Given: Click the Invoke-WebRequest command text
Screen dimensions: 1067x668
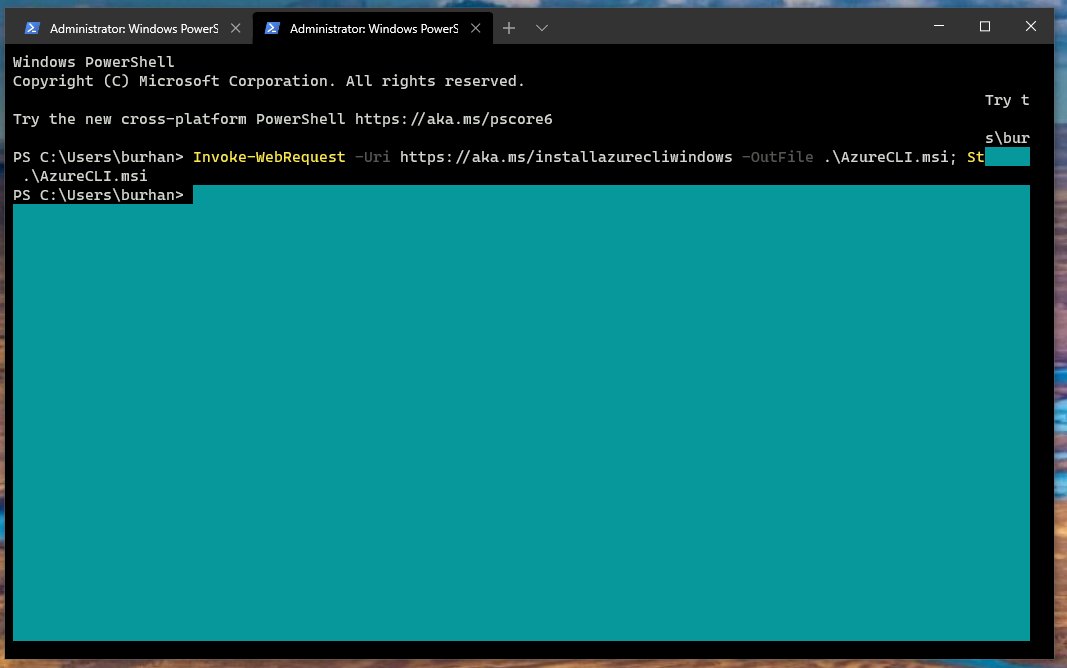Looking at the screenshot, I should click(269, 157).
